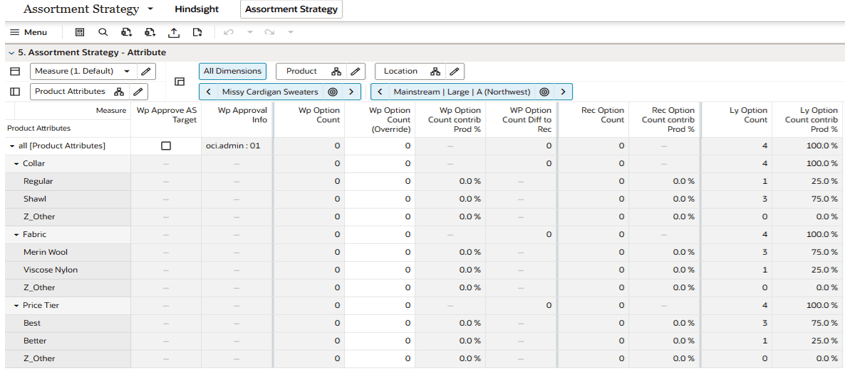Click the edit pencil beside Product Attributes
The height and width of the screenshot is (370, 845).
click(138, 92)
